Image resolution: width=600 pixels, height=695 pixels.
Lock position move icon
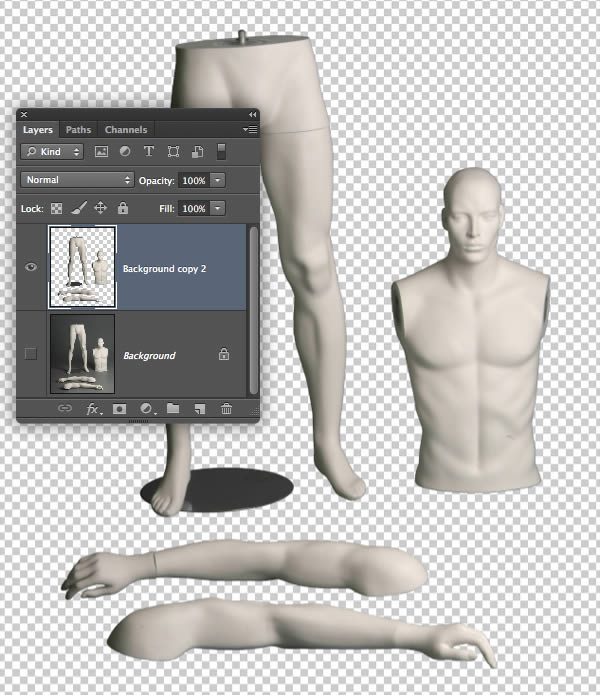coord(101,208)
